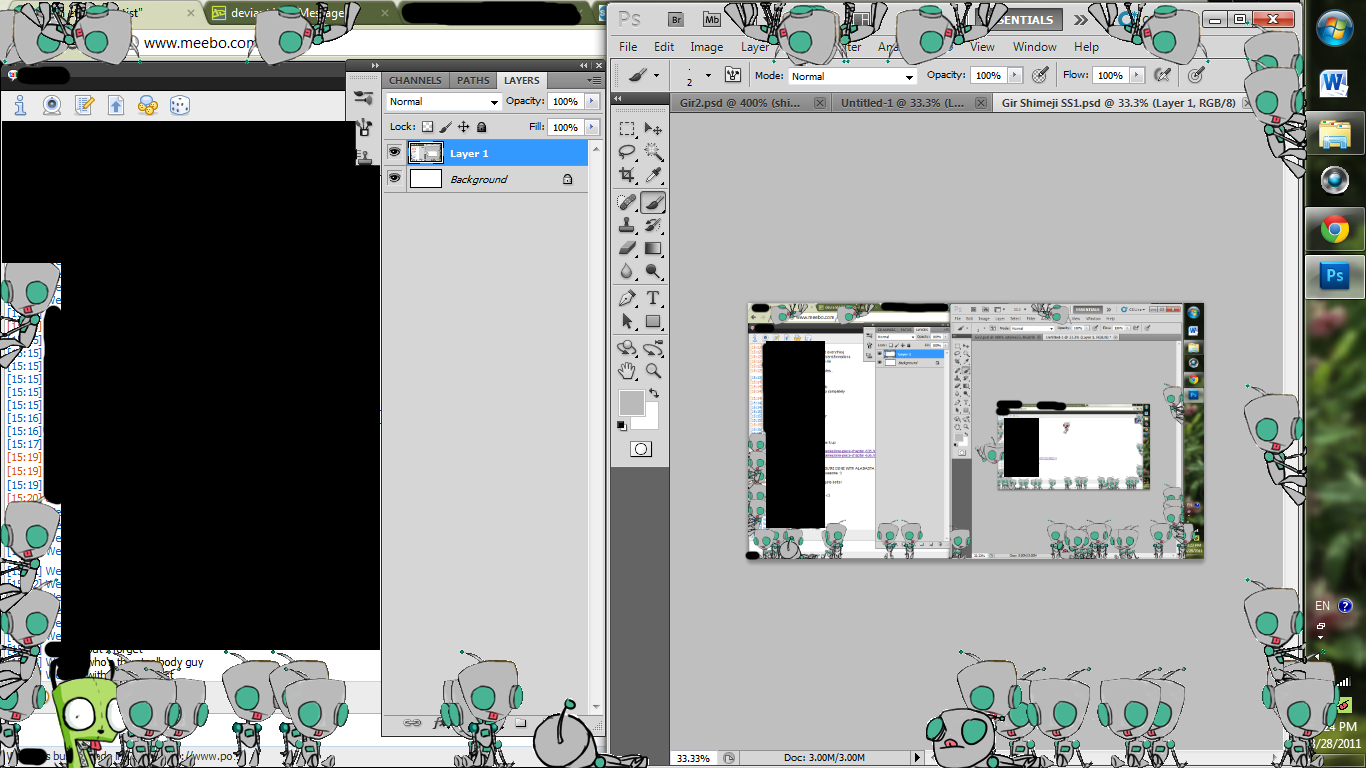Select the Brush tool in toolbox
Viewport: 1366px width, 768px height.
click(x=653, y=202)
